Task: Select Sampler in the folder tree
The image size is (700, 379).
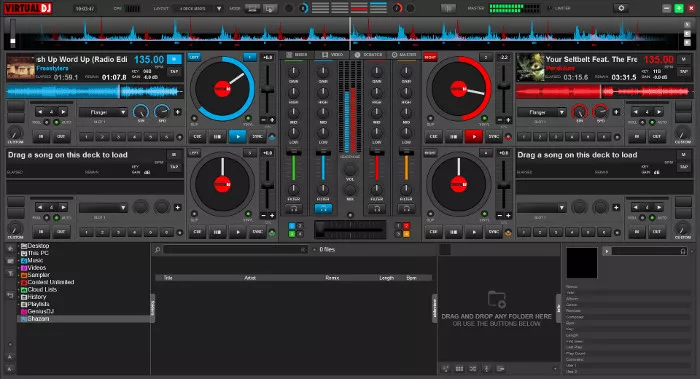Action: pos(38,275)
